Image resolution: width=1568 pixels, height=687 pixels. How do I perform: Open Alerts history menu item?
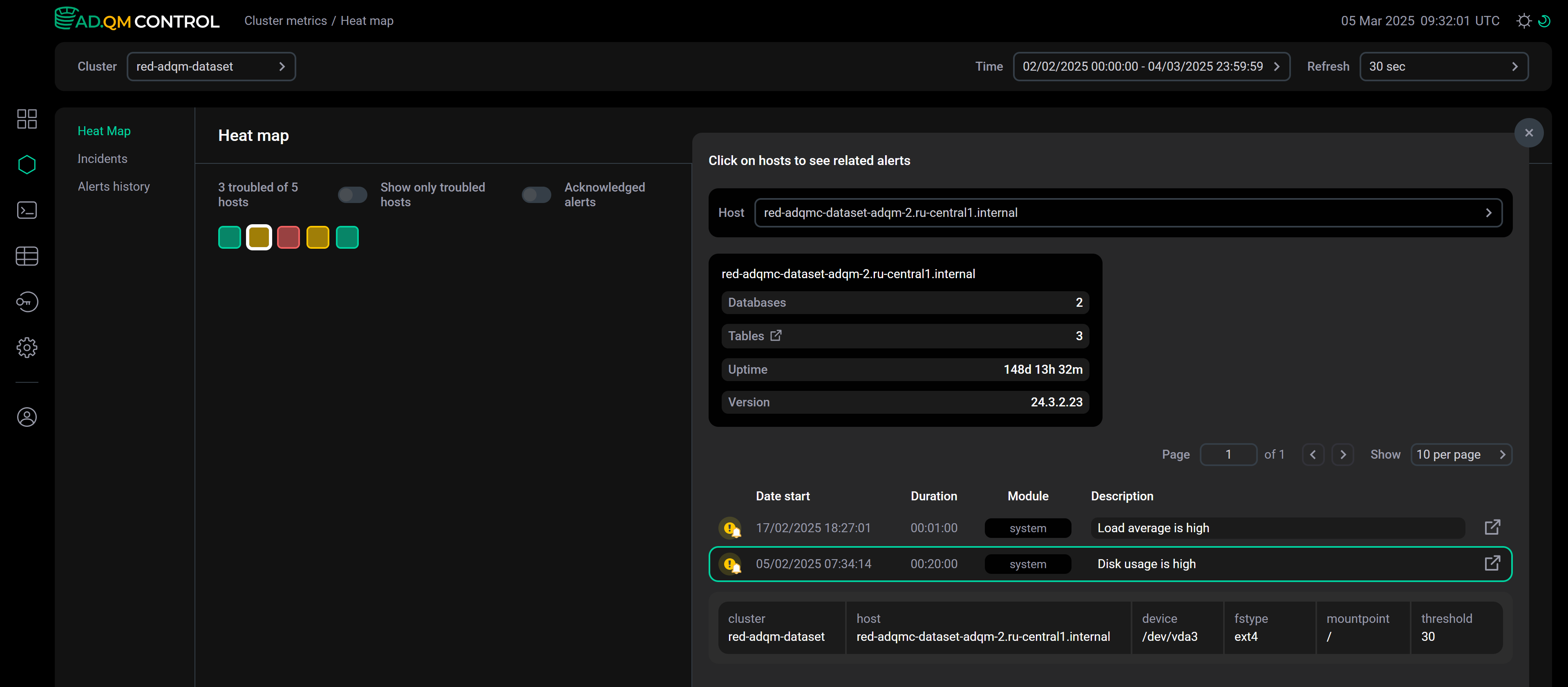coord(113,187)
